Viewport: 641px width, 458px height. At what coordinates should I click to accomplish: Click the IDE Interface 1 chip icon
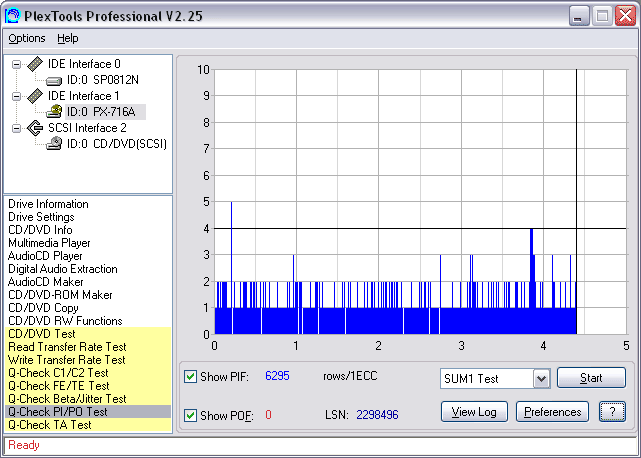[35, 96]
